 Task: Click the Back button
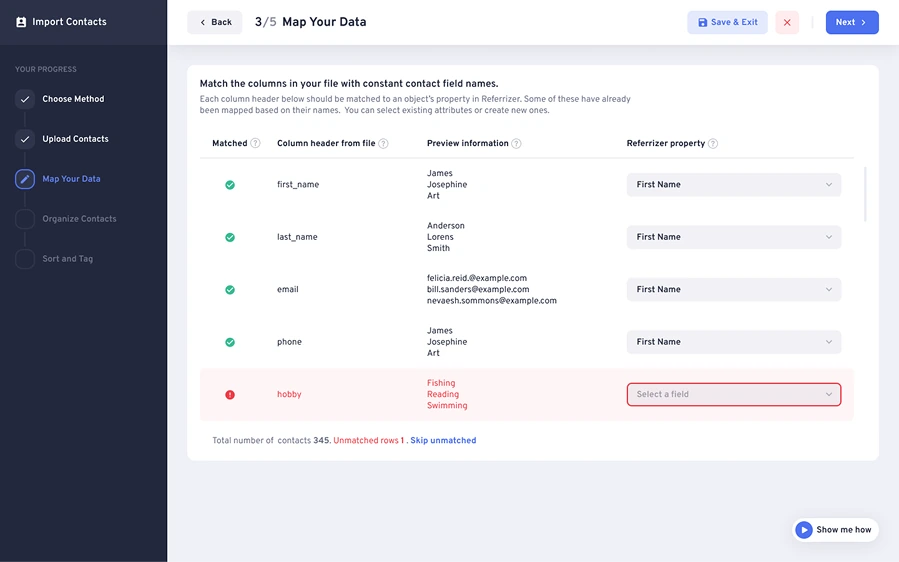pyautogui.click(x=215, y=22)
